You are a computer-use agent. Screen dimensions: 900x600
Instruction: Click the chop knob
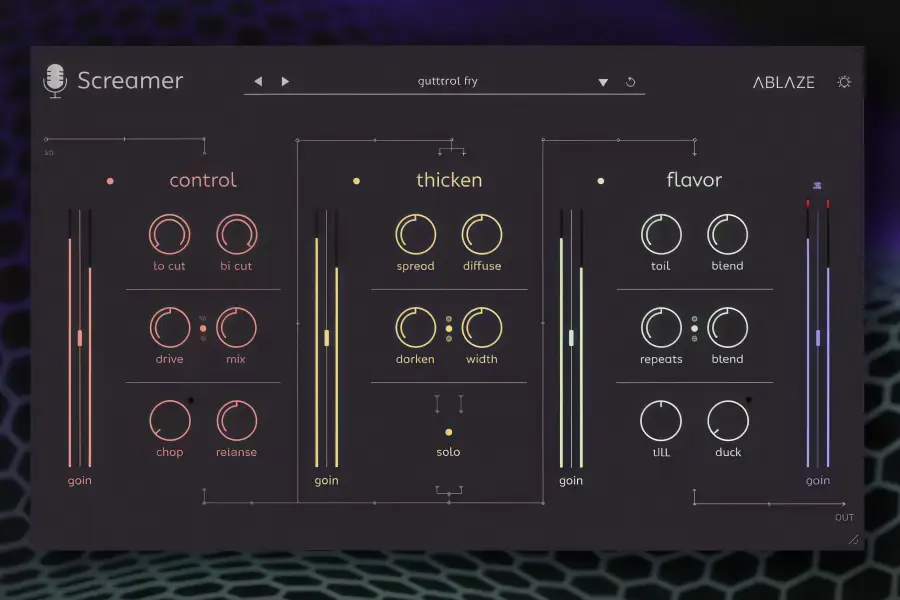pyautogui.click(x=170, y=420)
